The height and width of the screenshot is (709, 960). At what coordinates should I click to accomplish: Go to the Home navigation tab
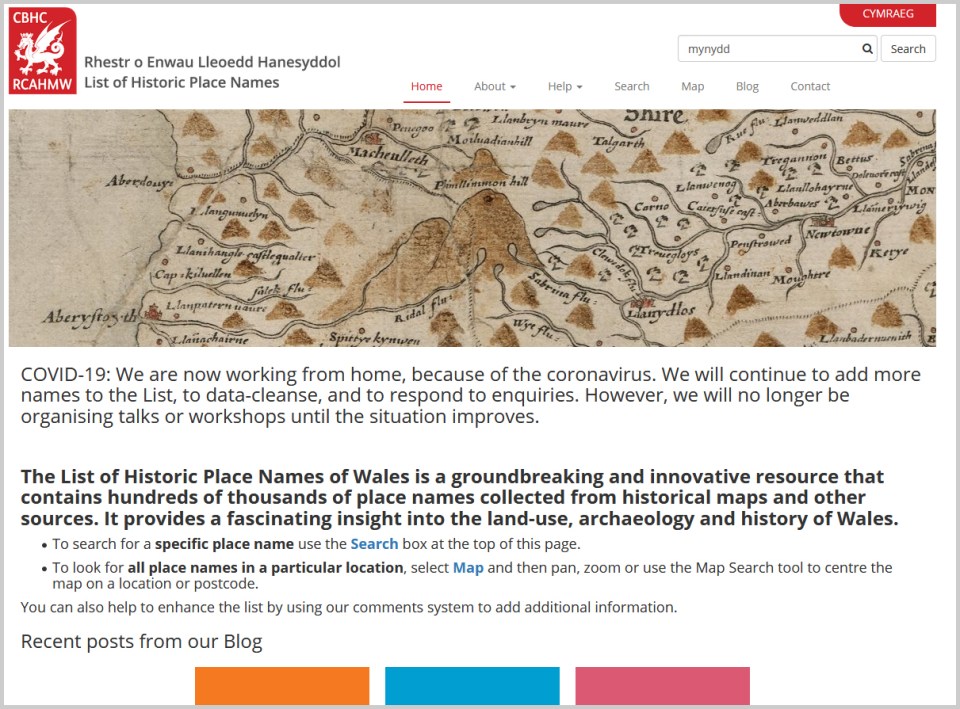coord(426,86)
